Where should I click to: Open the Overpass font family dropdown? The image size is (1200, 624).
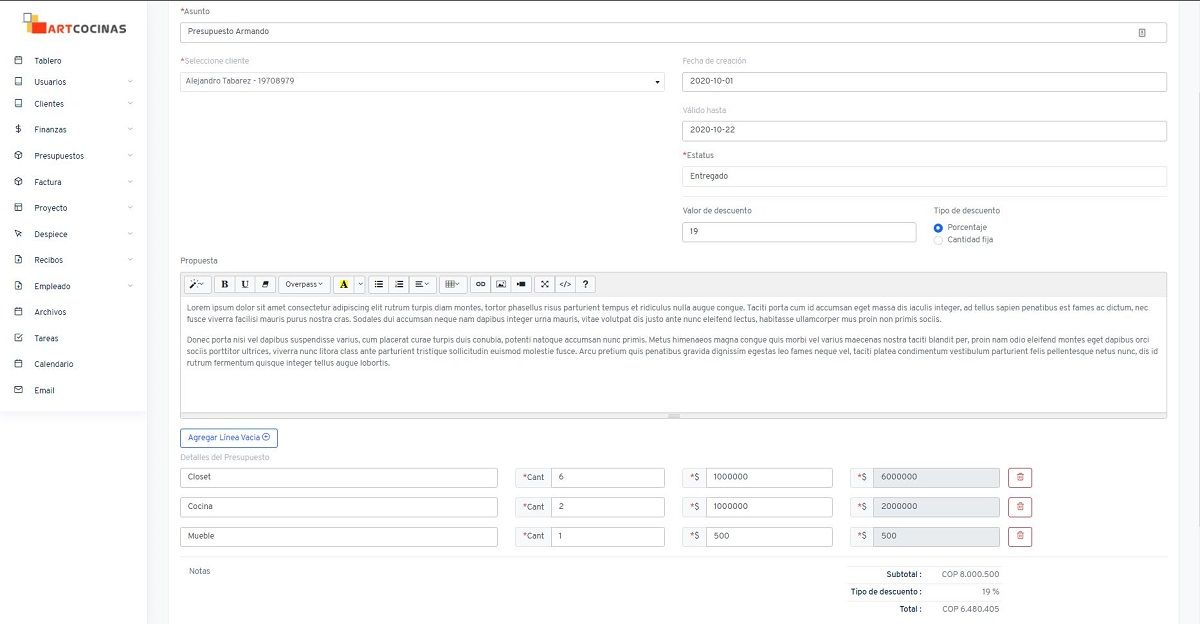click(x=304, y=284)
